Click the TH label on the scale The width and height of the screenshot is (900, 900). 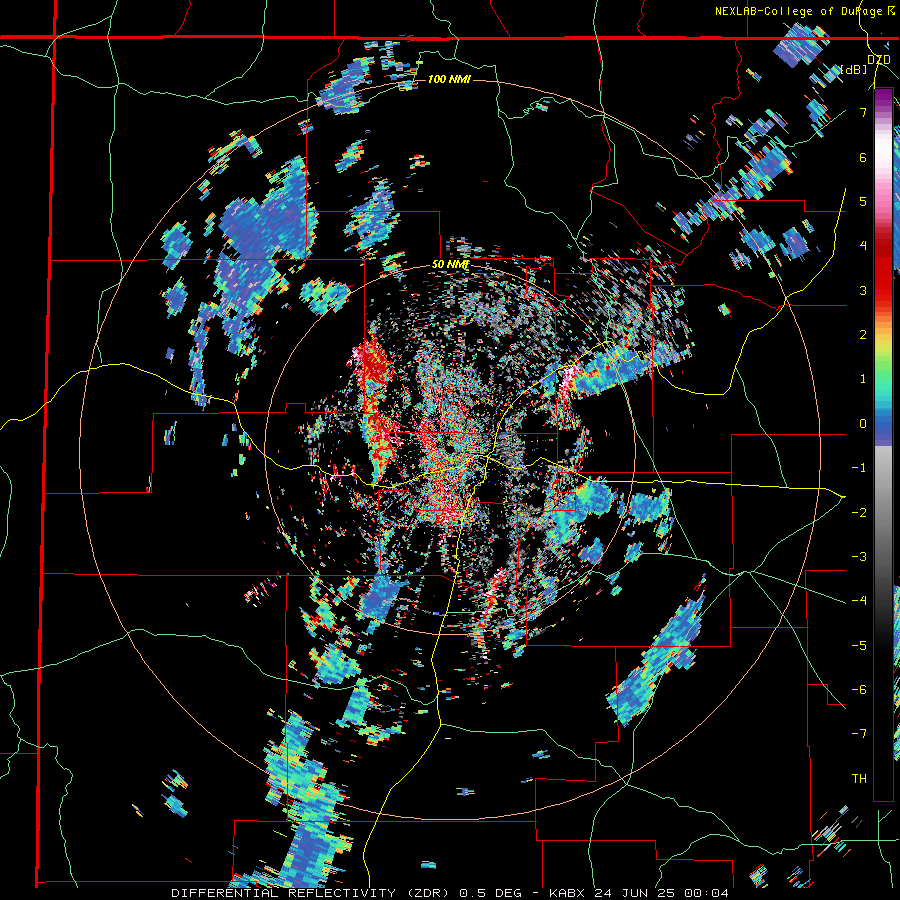[859, 779]
